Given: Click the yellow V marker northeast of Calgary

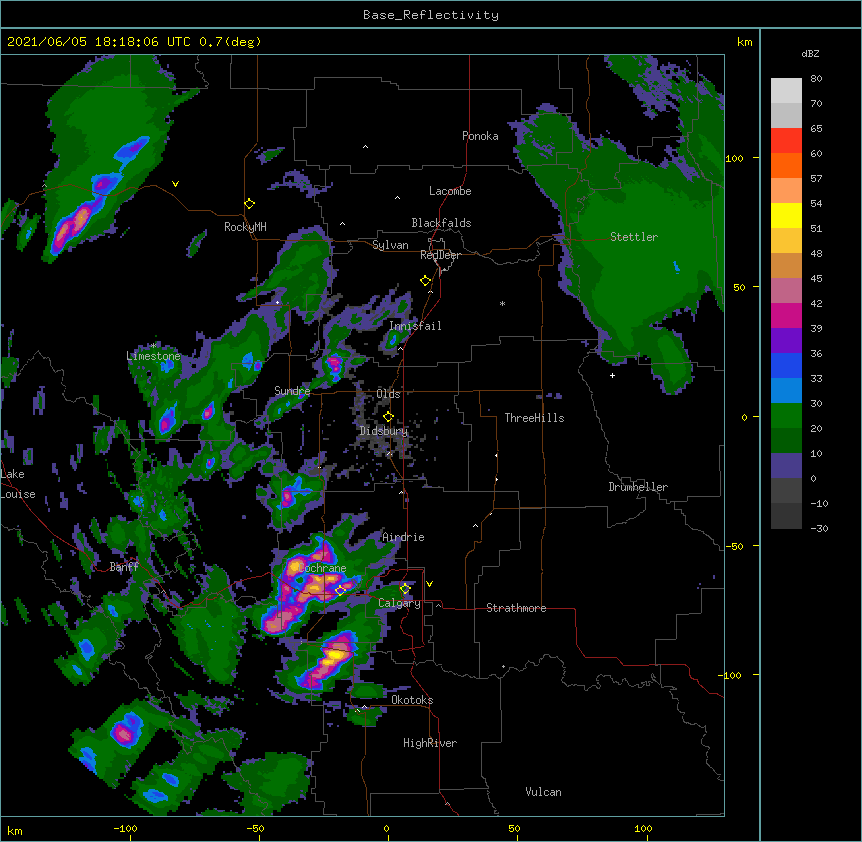Looking at the screenshot, I should [x=429, y=584].
